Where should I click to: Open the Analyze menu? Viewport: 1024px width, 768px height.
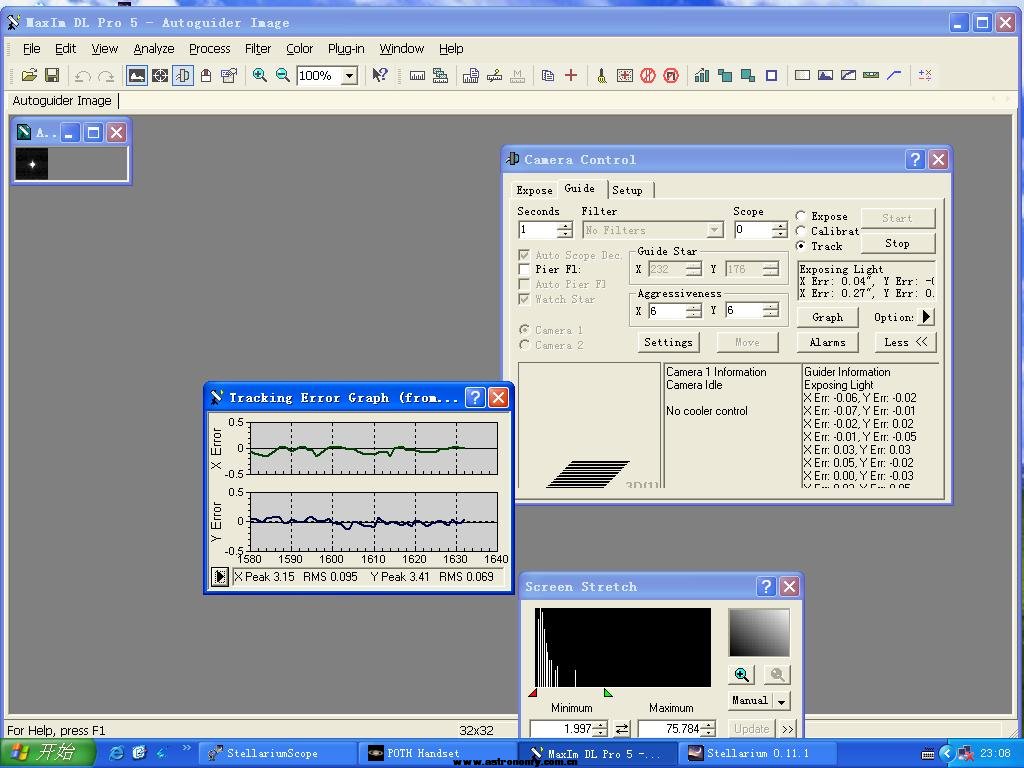pos(153,48)
